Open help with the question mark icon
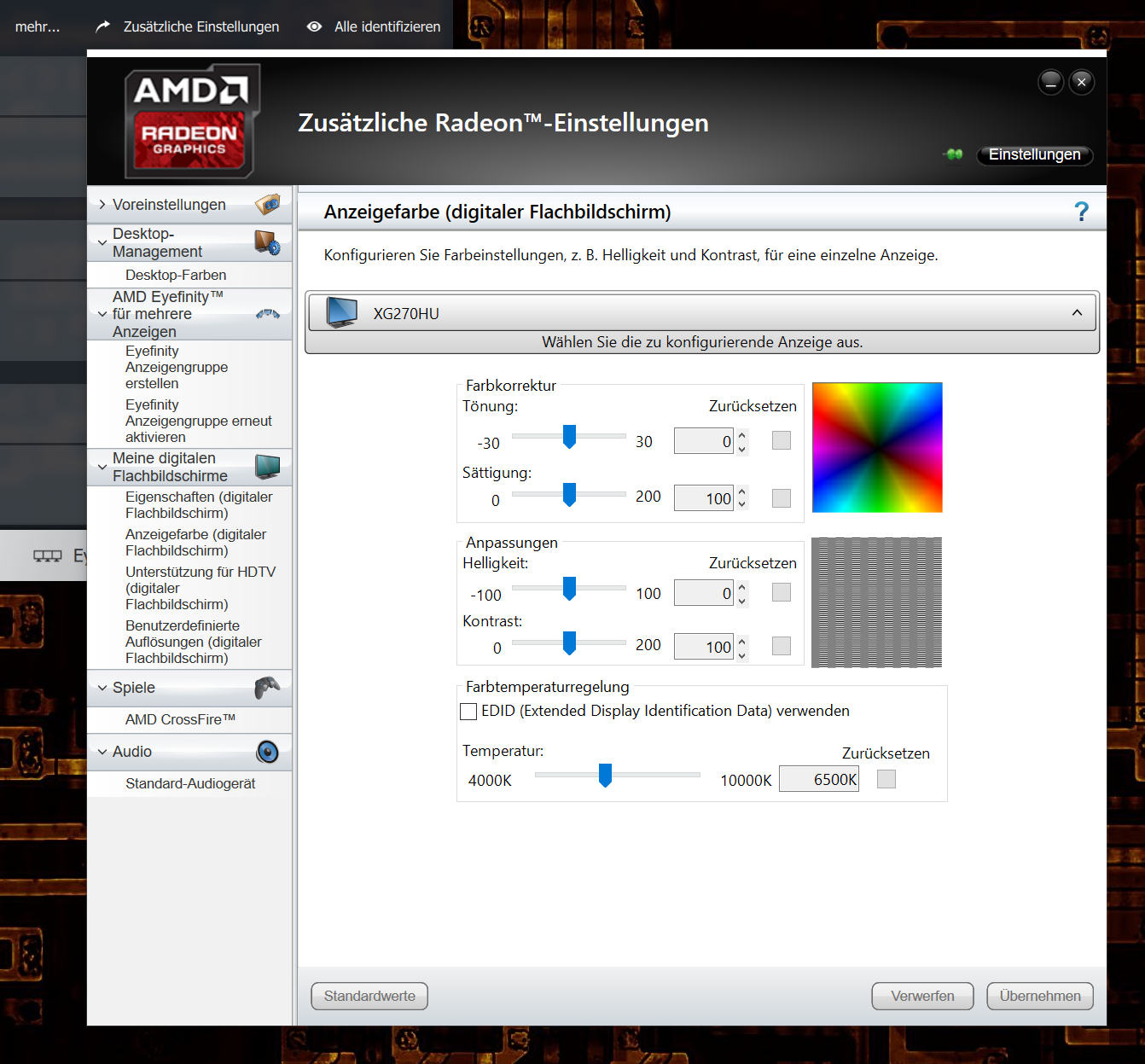 pos(1082,212)
